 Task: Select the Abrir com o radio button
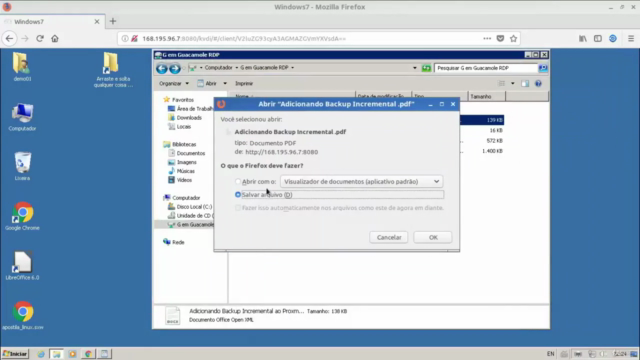[238, 181]
